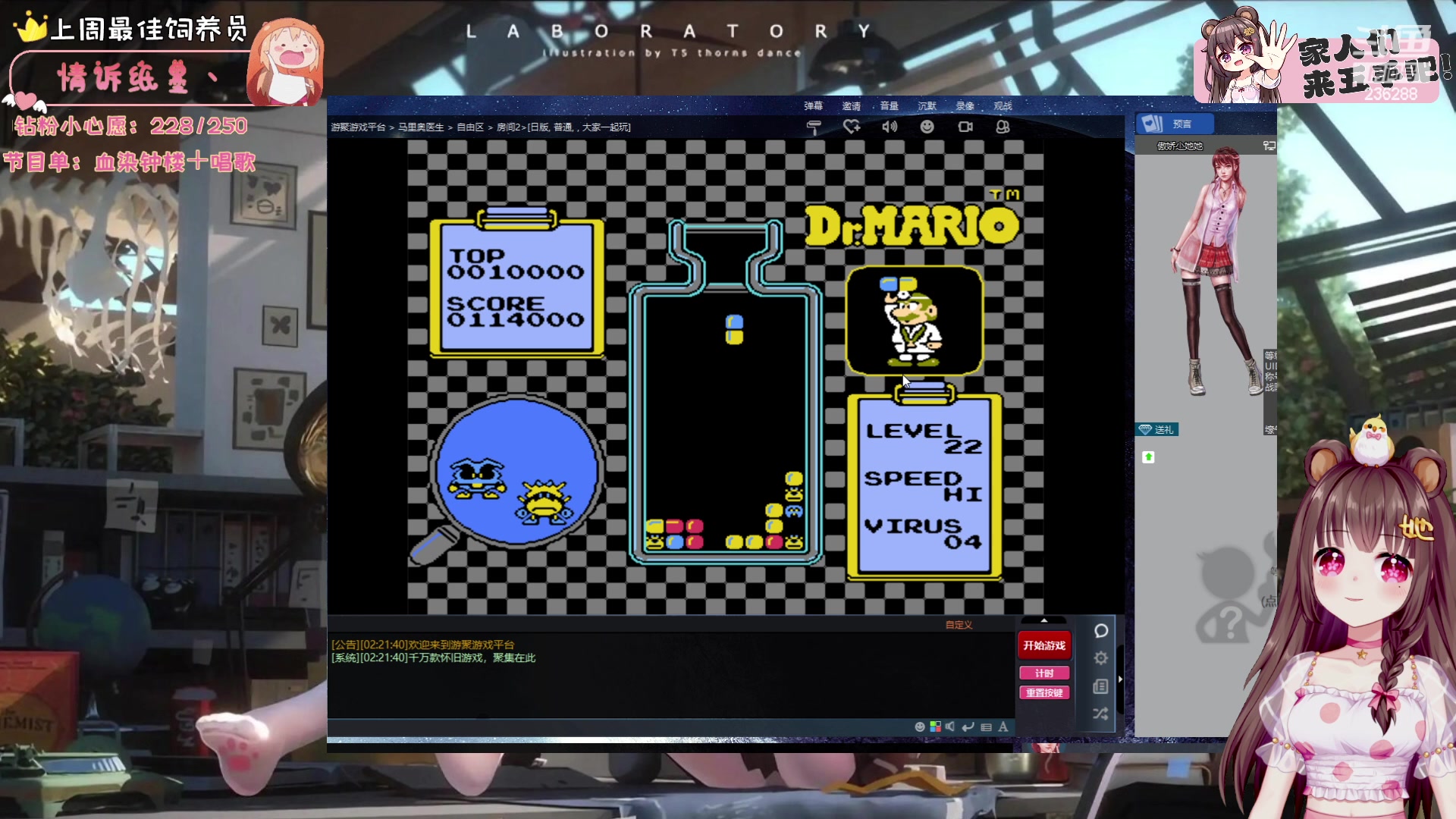
Task: Open the news list icon
Action: pos(1101,686)
